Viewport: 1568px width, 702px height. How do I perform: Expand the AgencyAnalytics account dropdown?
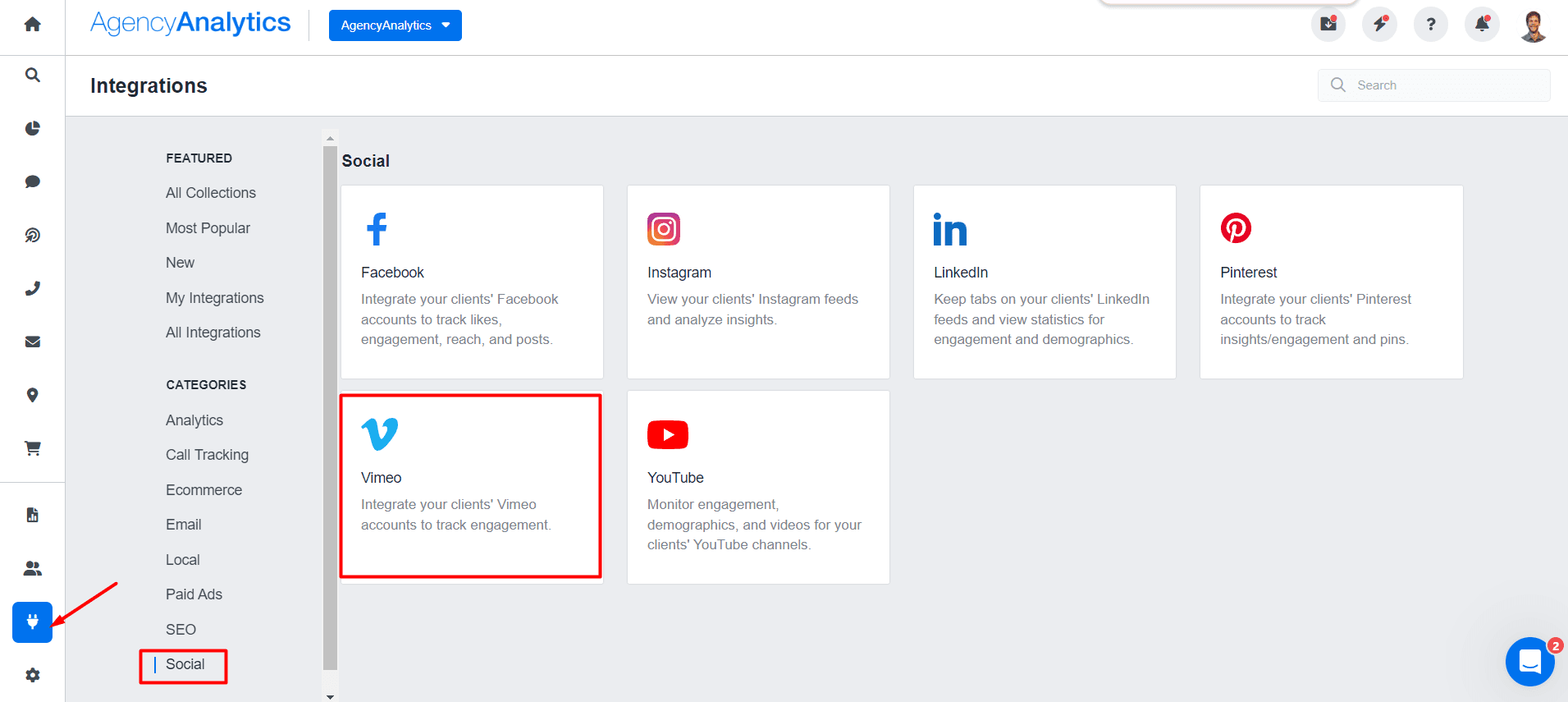[x=395, y=25]
